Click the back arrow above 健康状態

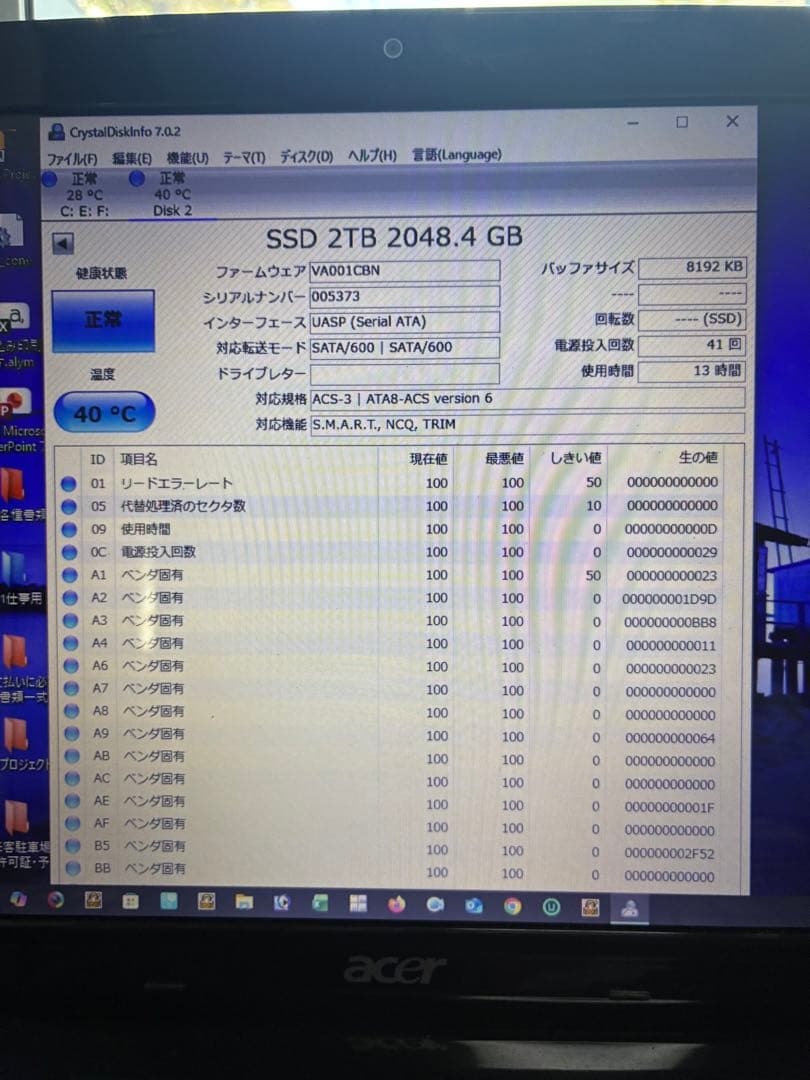[x=63, y=241]
